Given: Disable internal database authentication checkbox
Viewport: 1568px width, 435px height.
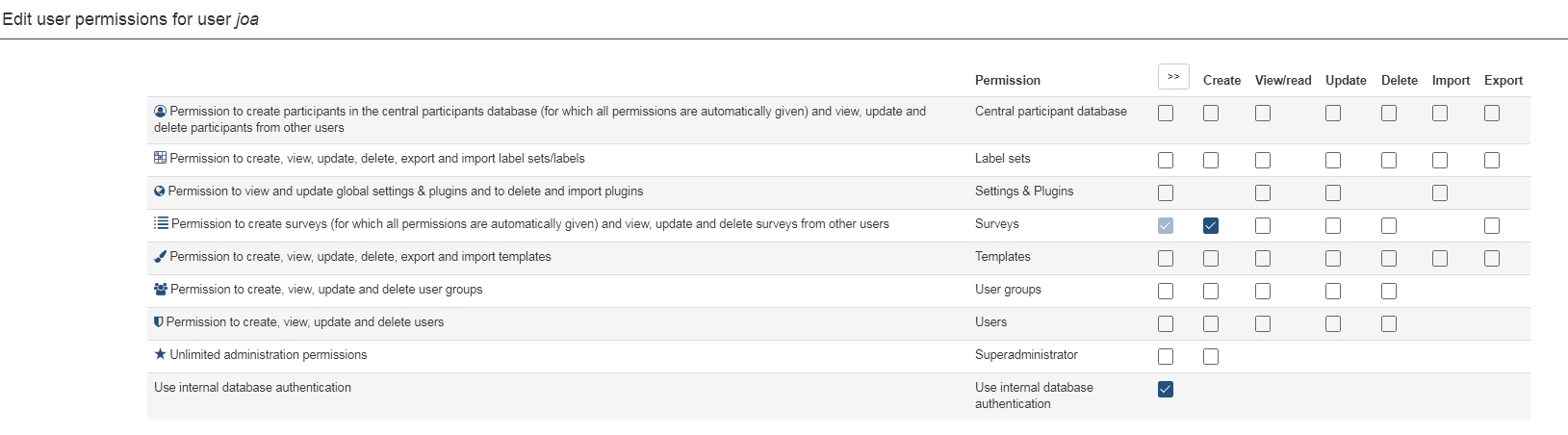Looking at the screenshot, I should pyautogui.click(x=1166, y=389).
